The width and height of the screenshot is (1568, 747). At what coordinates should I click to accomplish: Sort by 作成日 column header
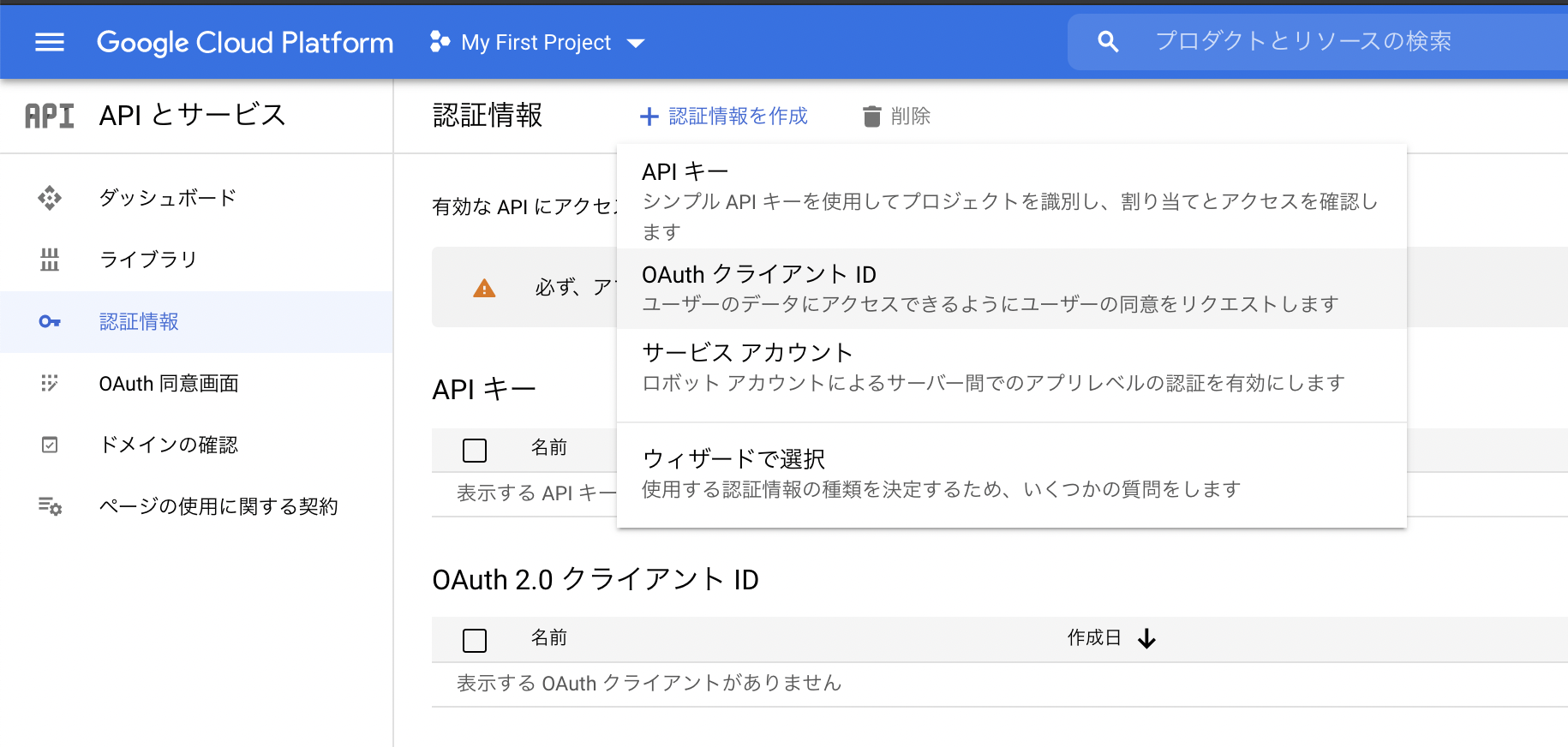pyautogui.click(x=1094, y=637)
